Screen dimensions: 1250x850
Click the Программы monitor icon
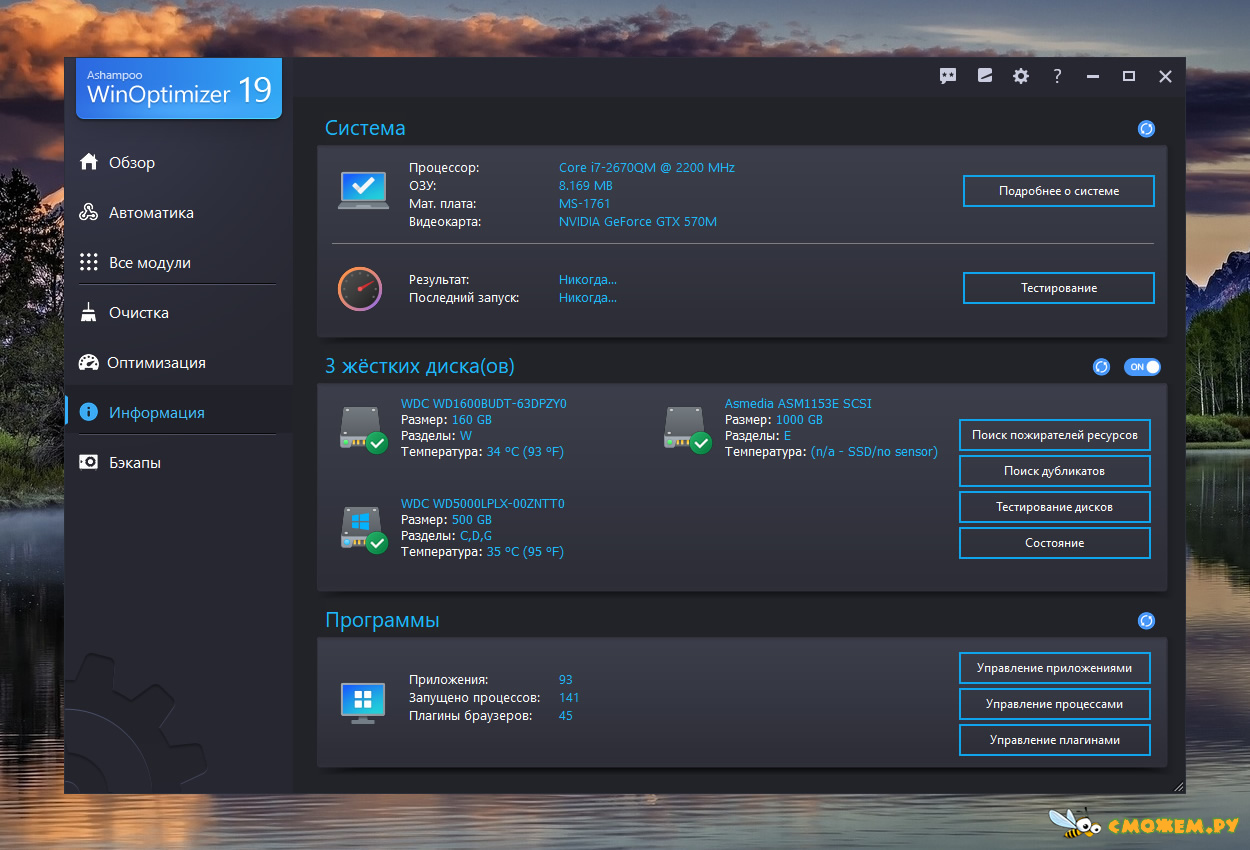click(x=362, y=703)
